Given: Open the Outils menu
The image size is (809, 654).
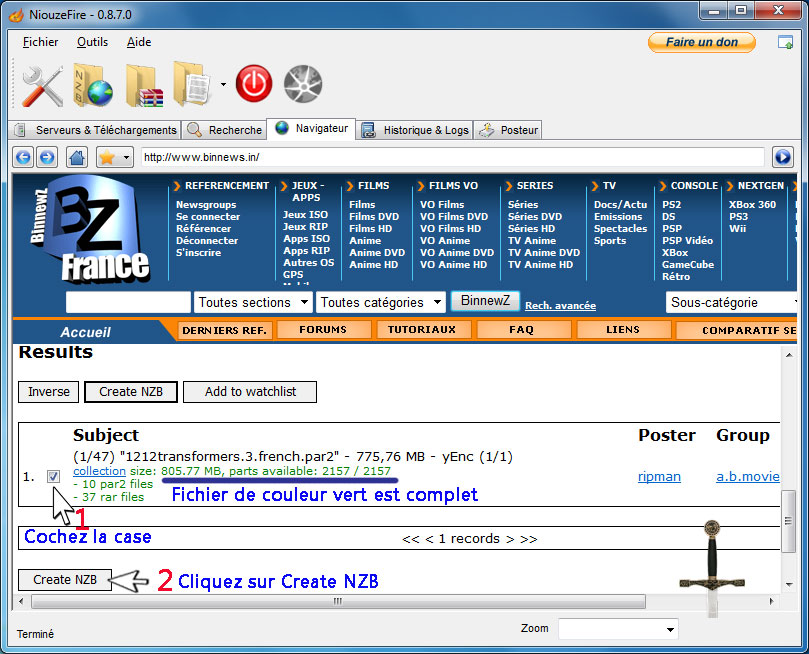Looking at the screenshot, I should point(92,42).
